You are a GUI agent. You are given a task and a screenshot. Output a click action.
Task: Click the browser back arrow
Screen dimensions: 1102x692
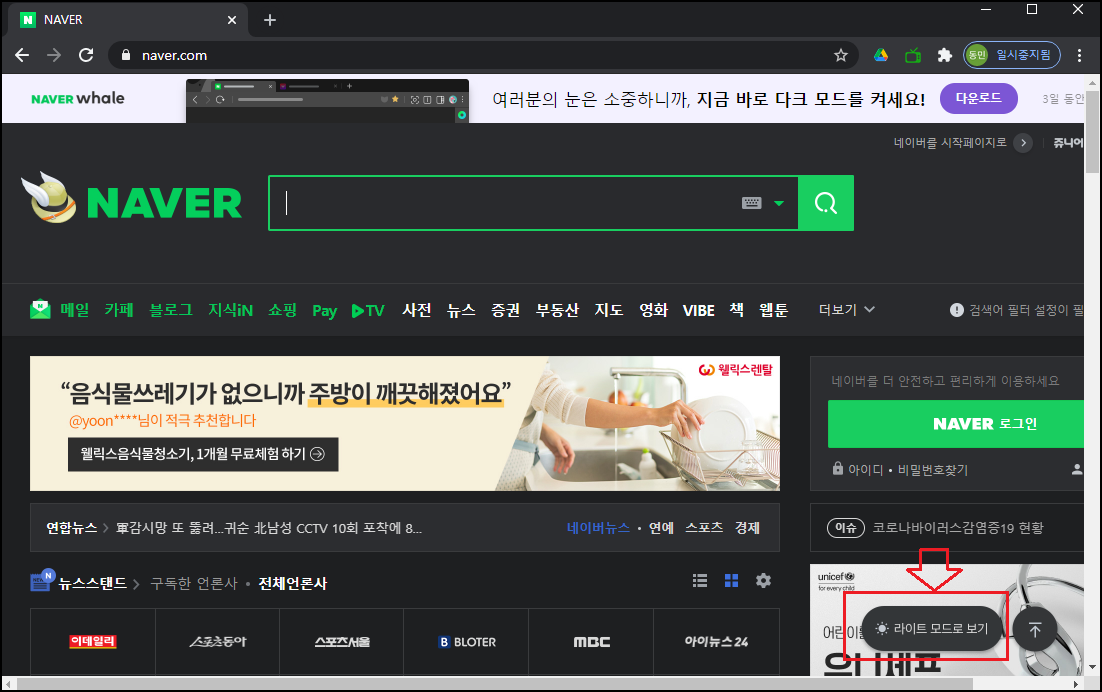tap(22, 55)
